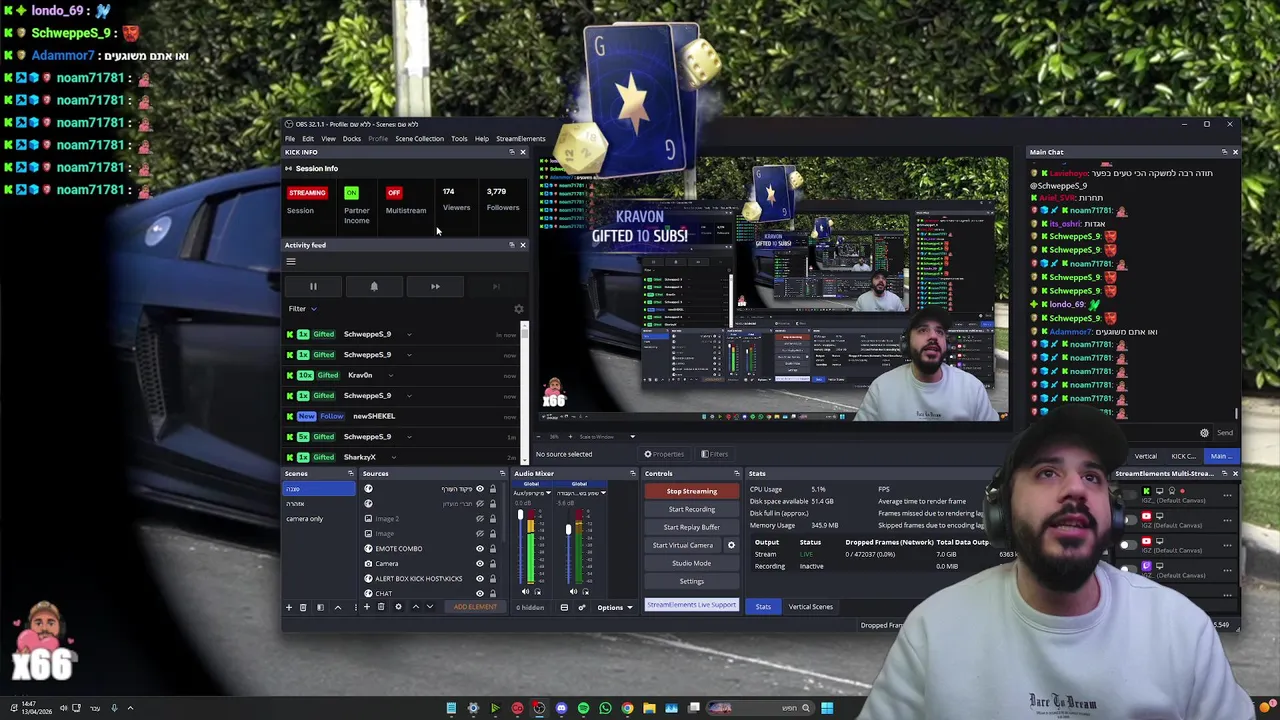This screenshot has height=720, width=1280.
Task: Click Stop Streaming button
Action: point(692,491)
